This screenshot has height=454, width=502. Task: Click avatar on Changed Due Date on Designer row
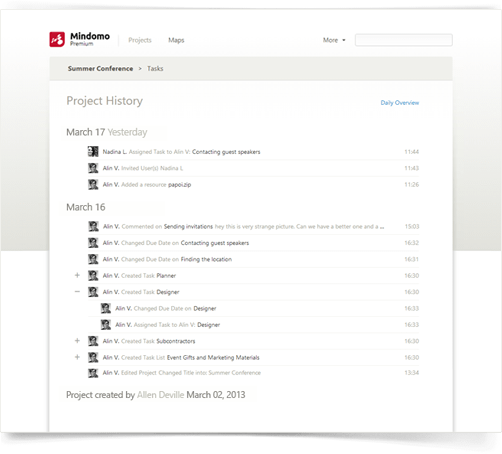(x=106, y=308)
